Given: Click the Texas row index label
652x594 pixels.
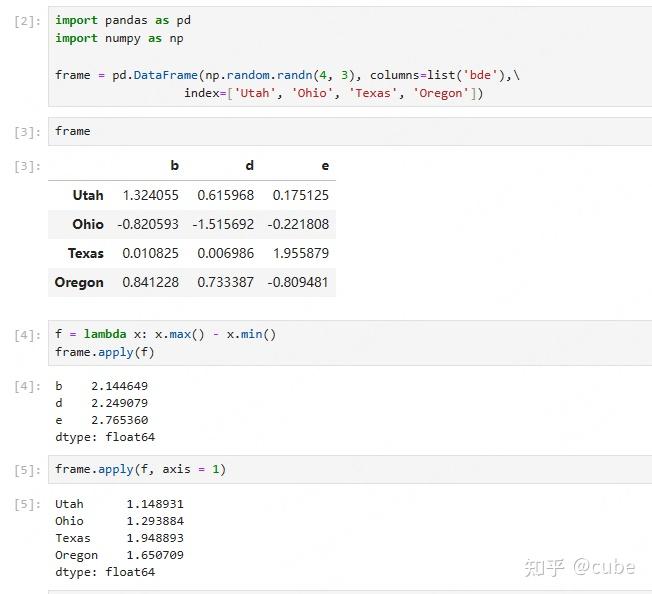Looking at the screenshot, I should (86, 253).
